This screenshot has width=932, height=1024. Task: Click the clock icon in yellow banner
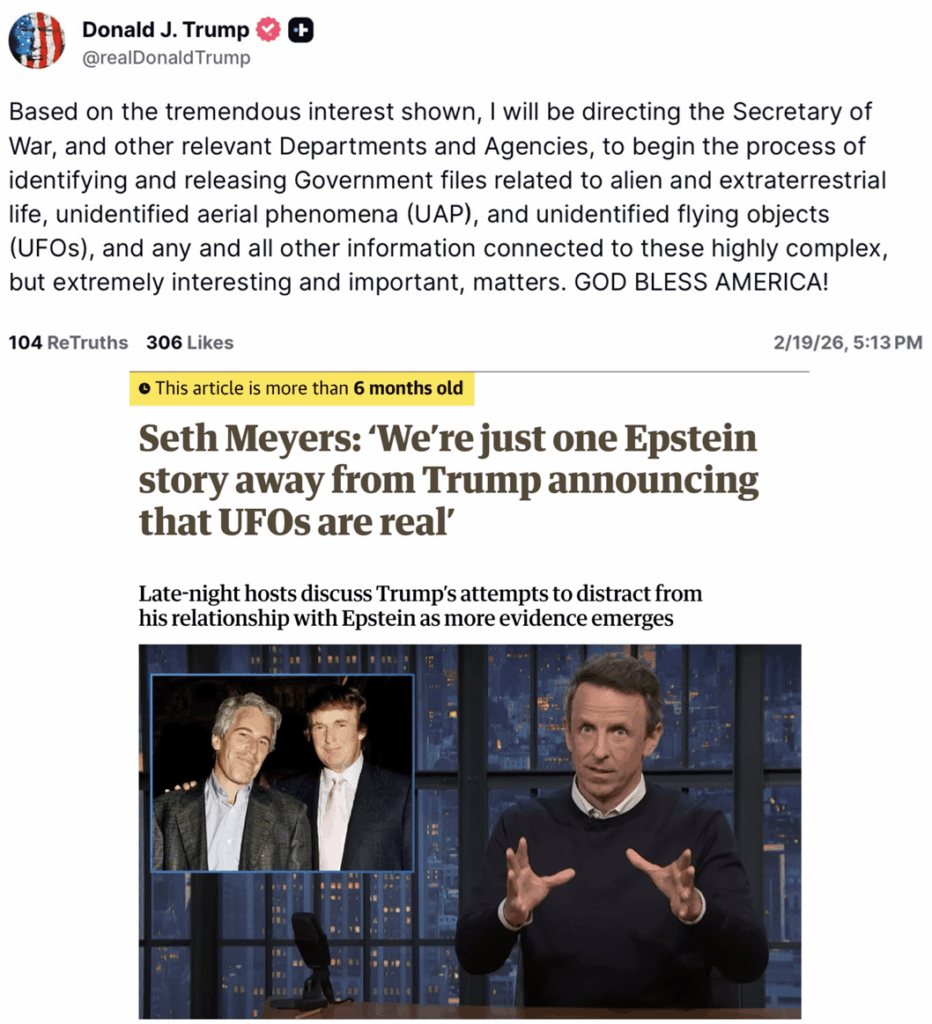coord(144,389)
